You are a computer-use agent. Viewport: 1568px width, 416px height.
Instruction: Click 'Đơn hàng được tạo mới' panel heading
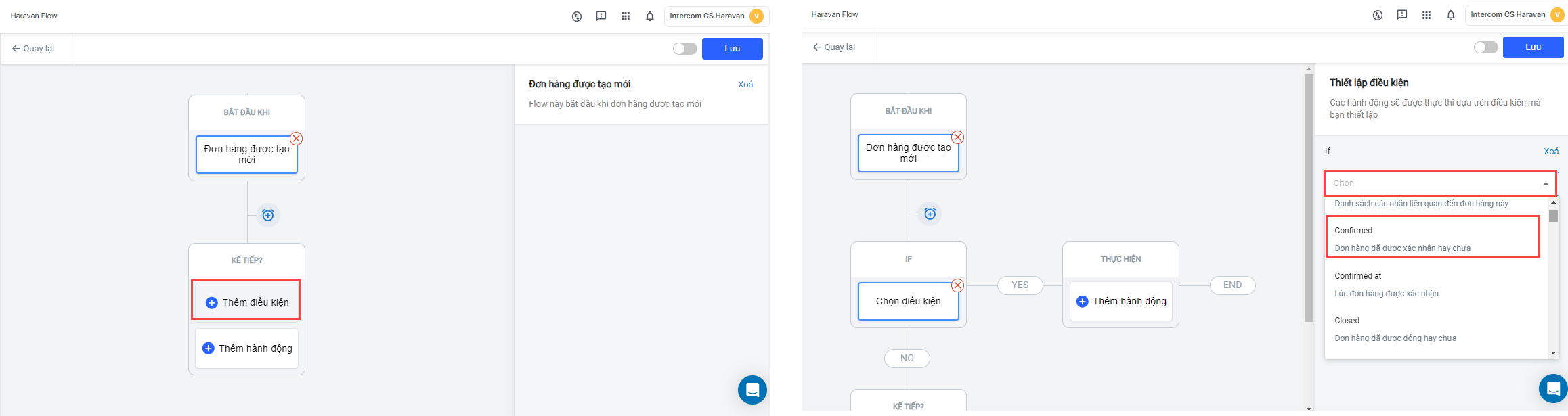tap(580, 84)
